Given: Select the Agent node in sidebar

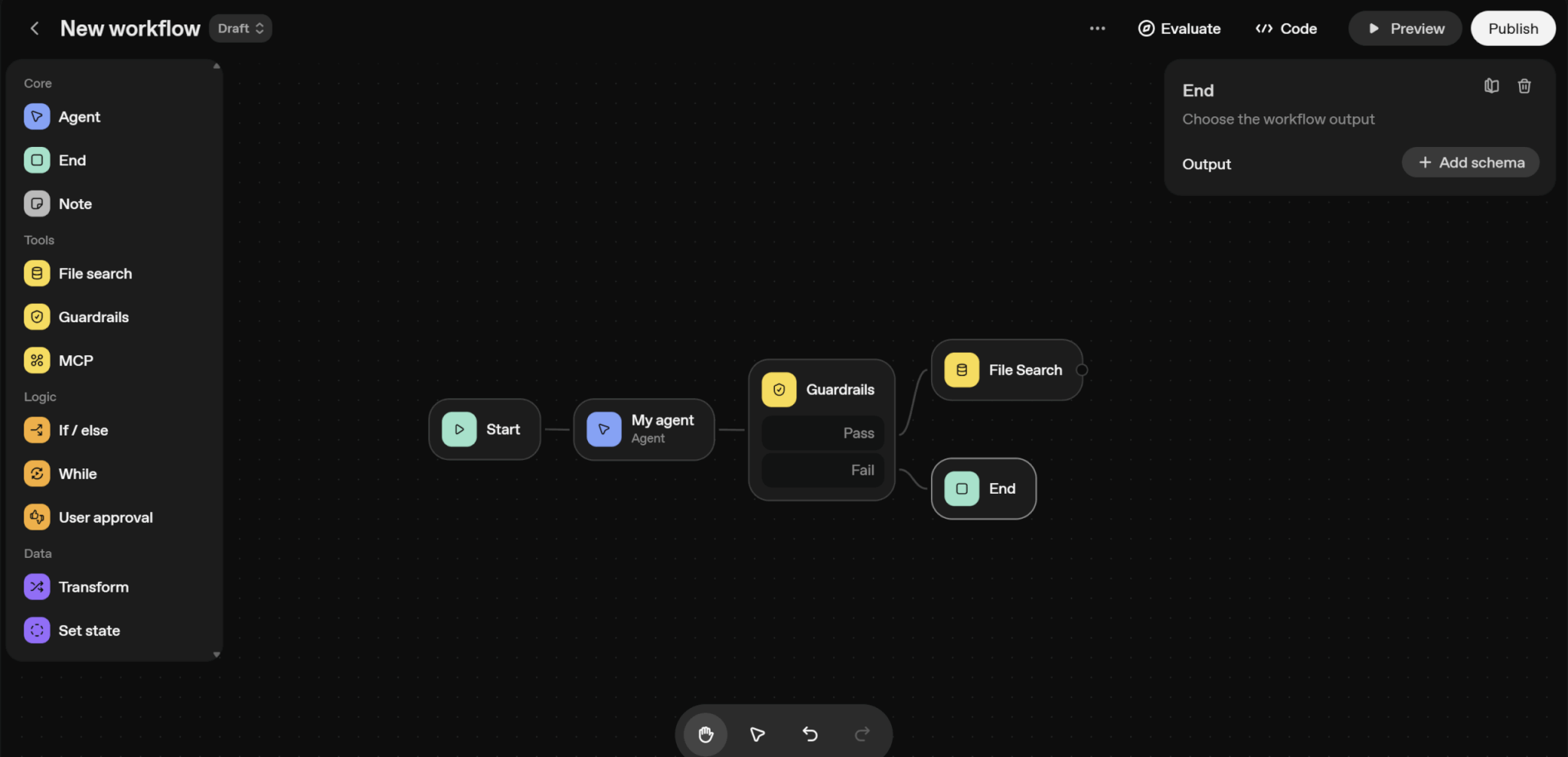Looking at the screenshot, I should pos(79,117).
